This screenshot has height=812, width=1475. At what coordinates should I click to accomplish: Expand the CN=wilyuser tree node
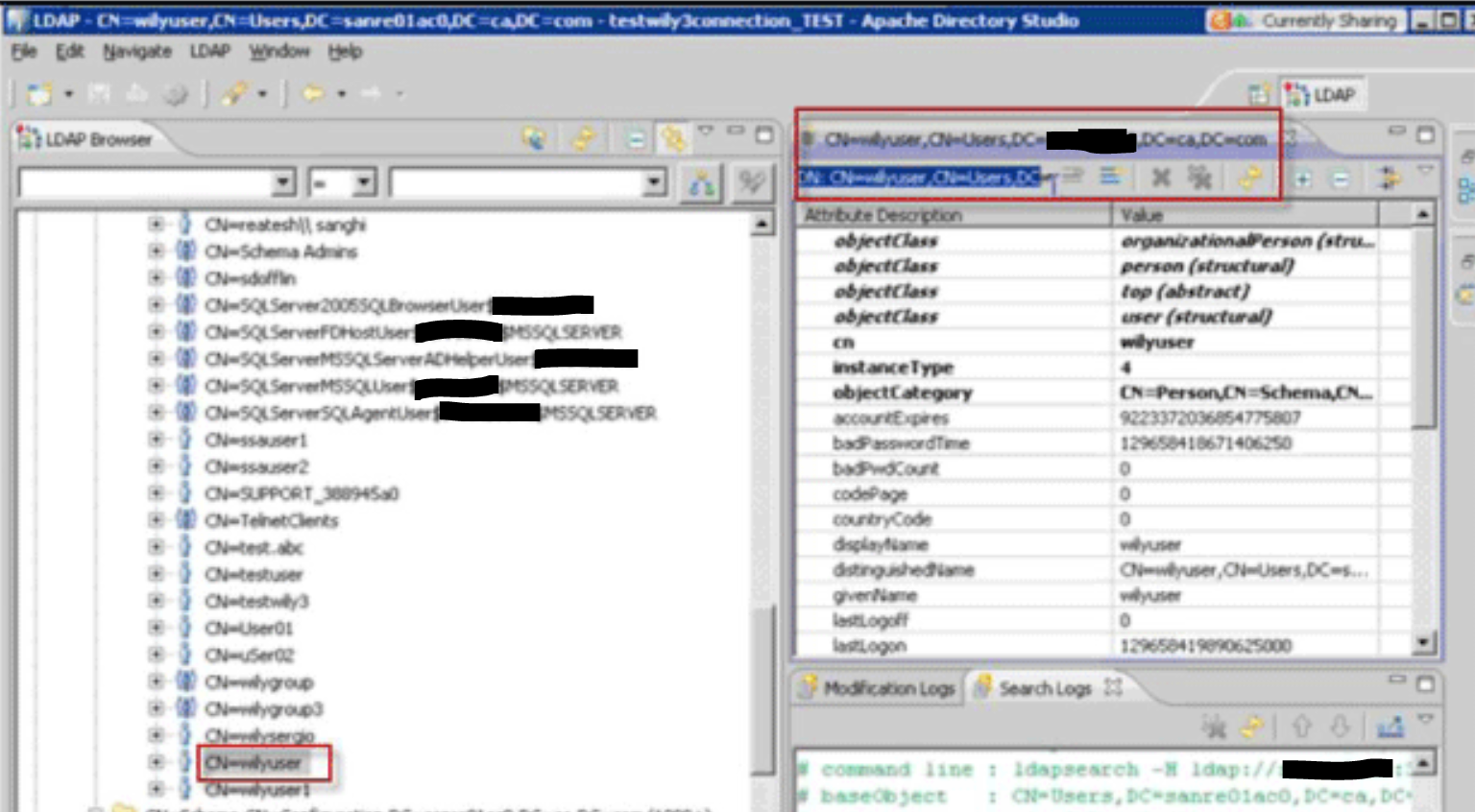[x=156, y=762]
